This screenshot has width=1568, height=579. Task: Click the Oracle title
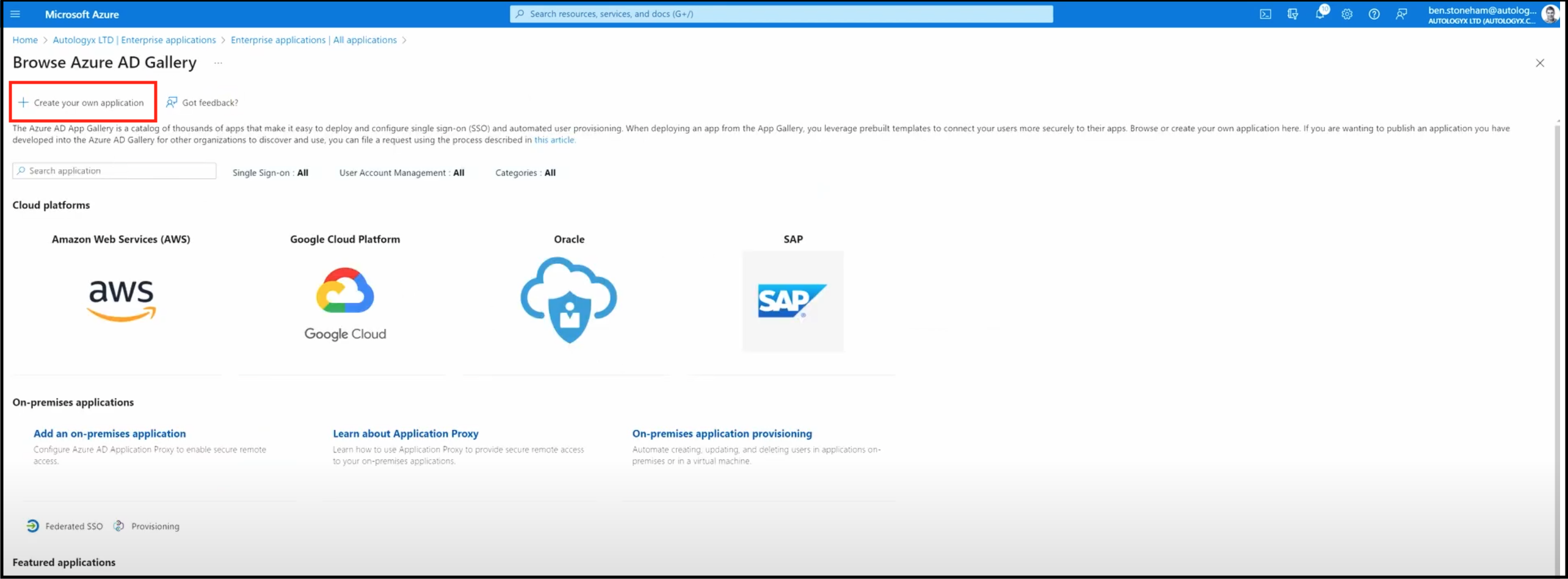tap(569, 239)
